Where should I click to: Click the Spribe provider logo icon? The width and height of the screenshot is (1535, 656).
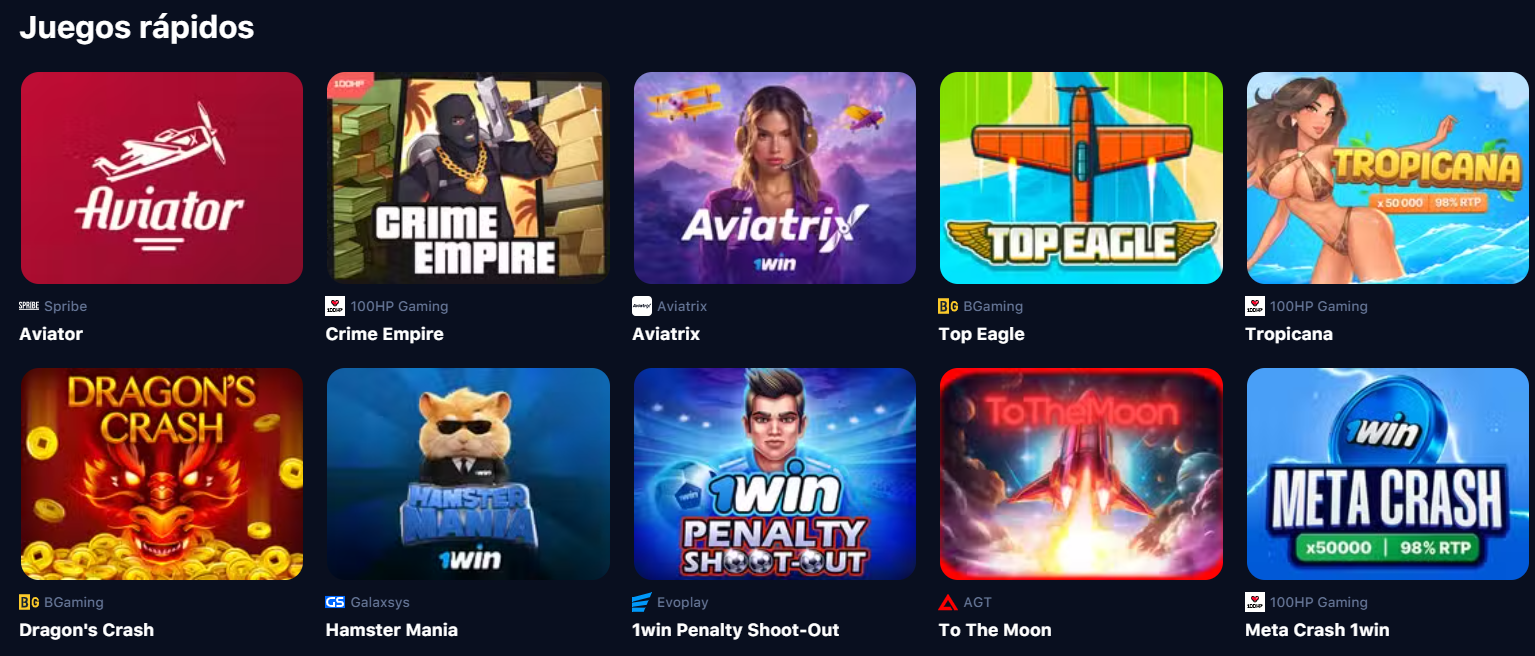29,306
